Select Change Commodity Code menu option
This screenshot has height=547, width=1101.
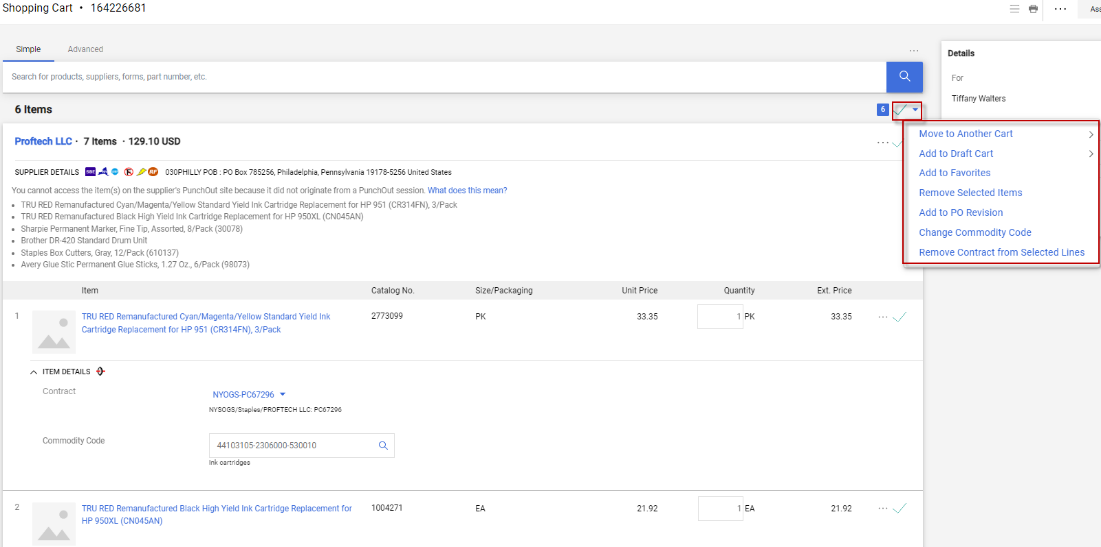(975, 233)
